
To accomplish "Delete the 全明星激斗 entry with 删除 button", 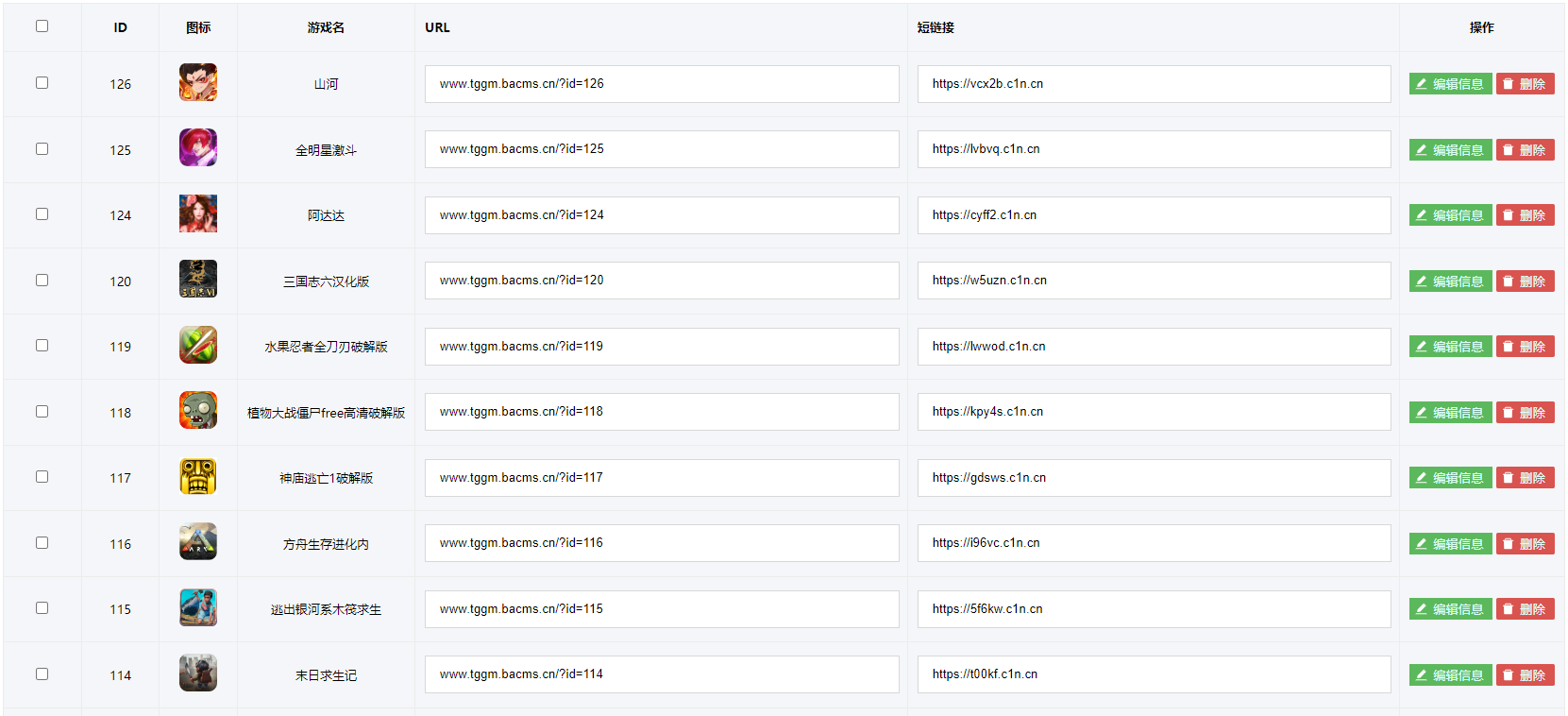I will (1525, 150).
